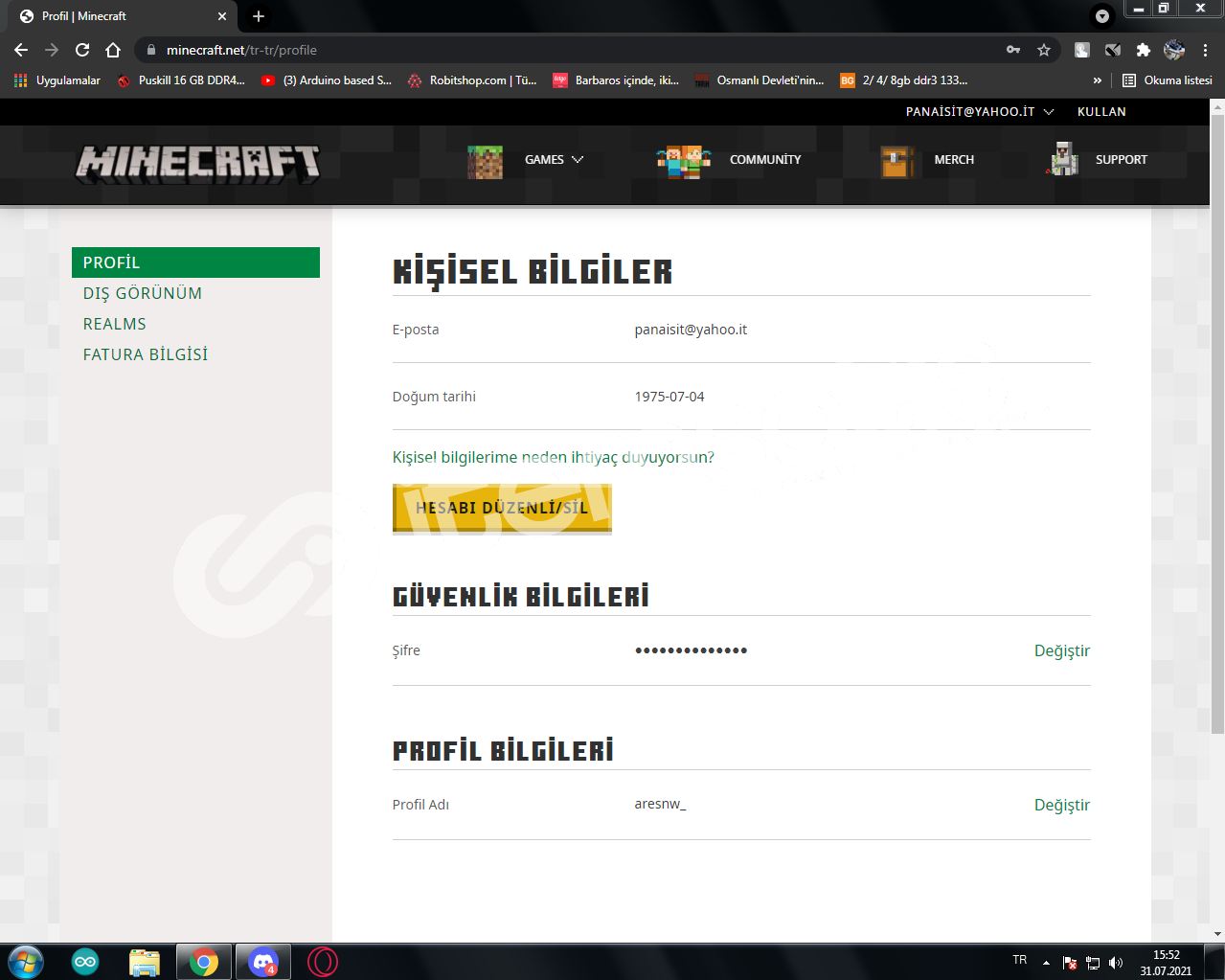The height and width of the screenshot is (980, 1225).
Task: Show hidden tray icons arrow
Action: click(x=1046, y=963)
